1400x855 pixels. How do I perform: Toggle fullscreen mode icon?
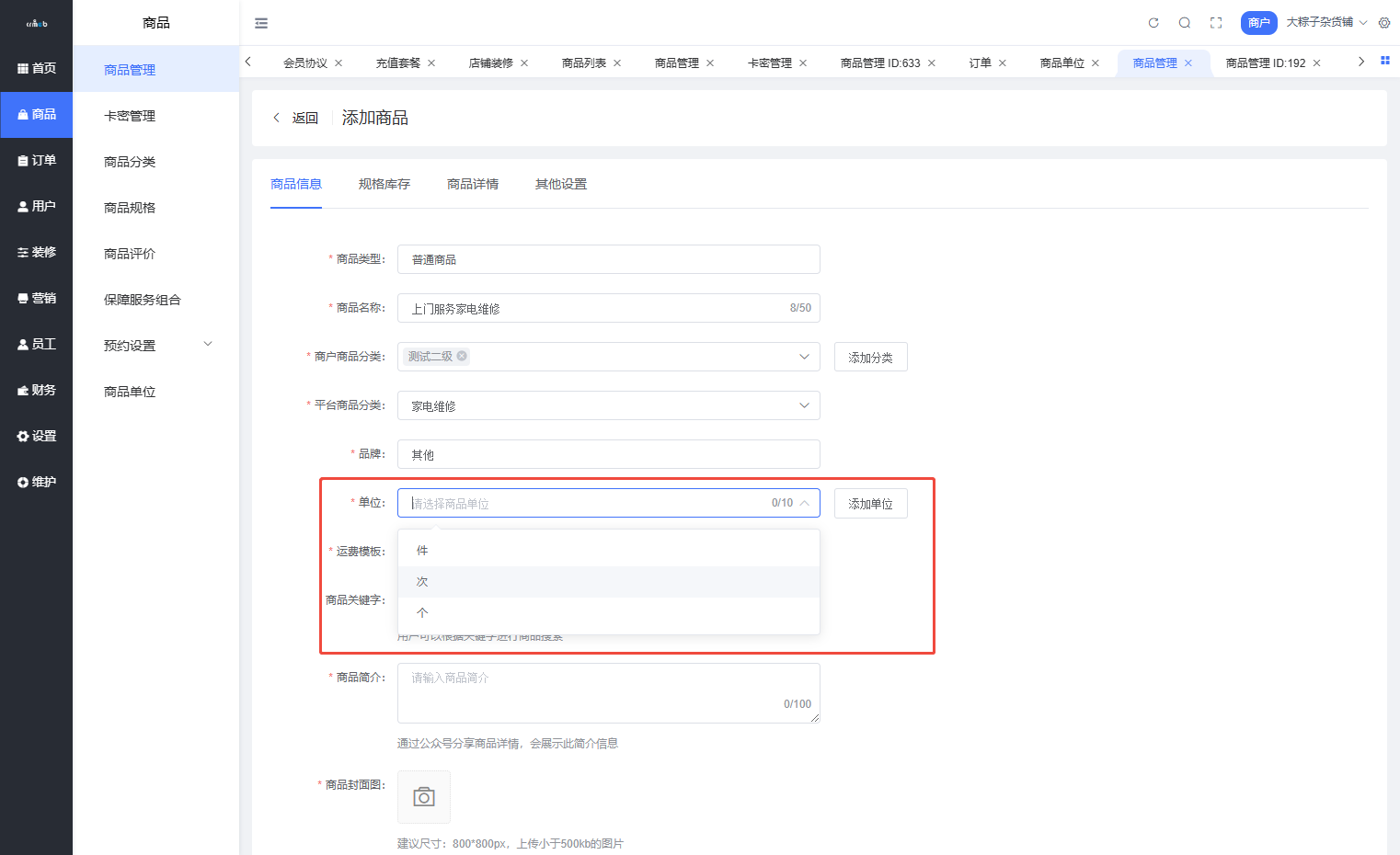pyautogui.click(x=1216, y=23)
